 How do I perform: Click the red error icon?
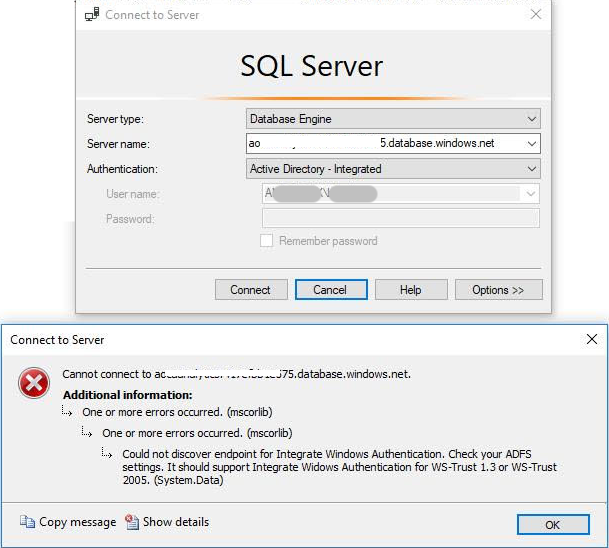[x=34, y=383]
